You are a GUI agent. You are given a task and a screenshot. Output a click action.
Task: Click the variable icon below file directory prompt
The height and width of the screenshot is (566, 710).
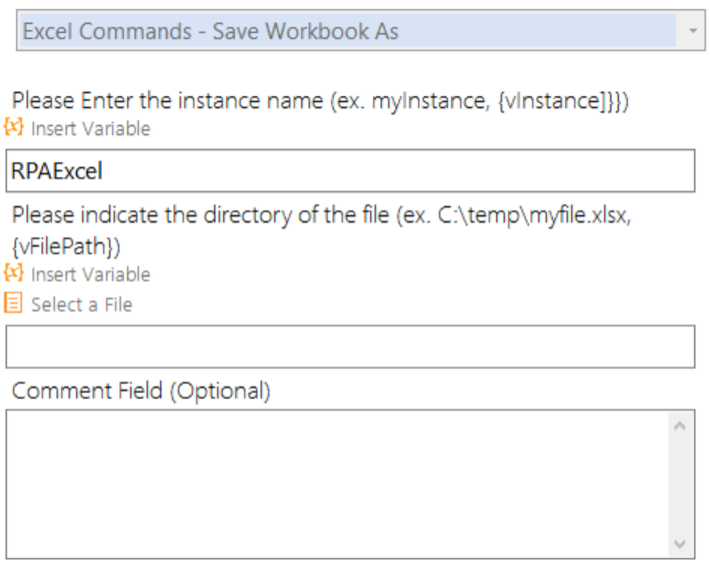14,273
